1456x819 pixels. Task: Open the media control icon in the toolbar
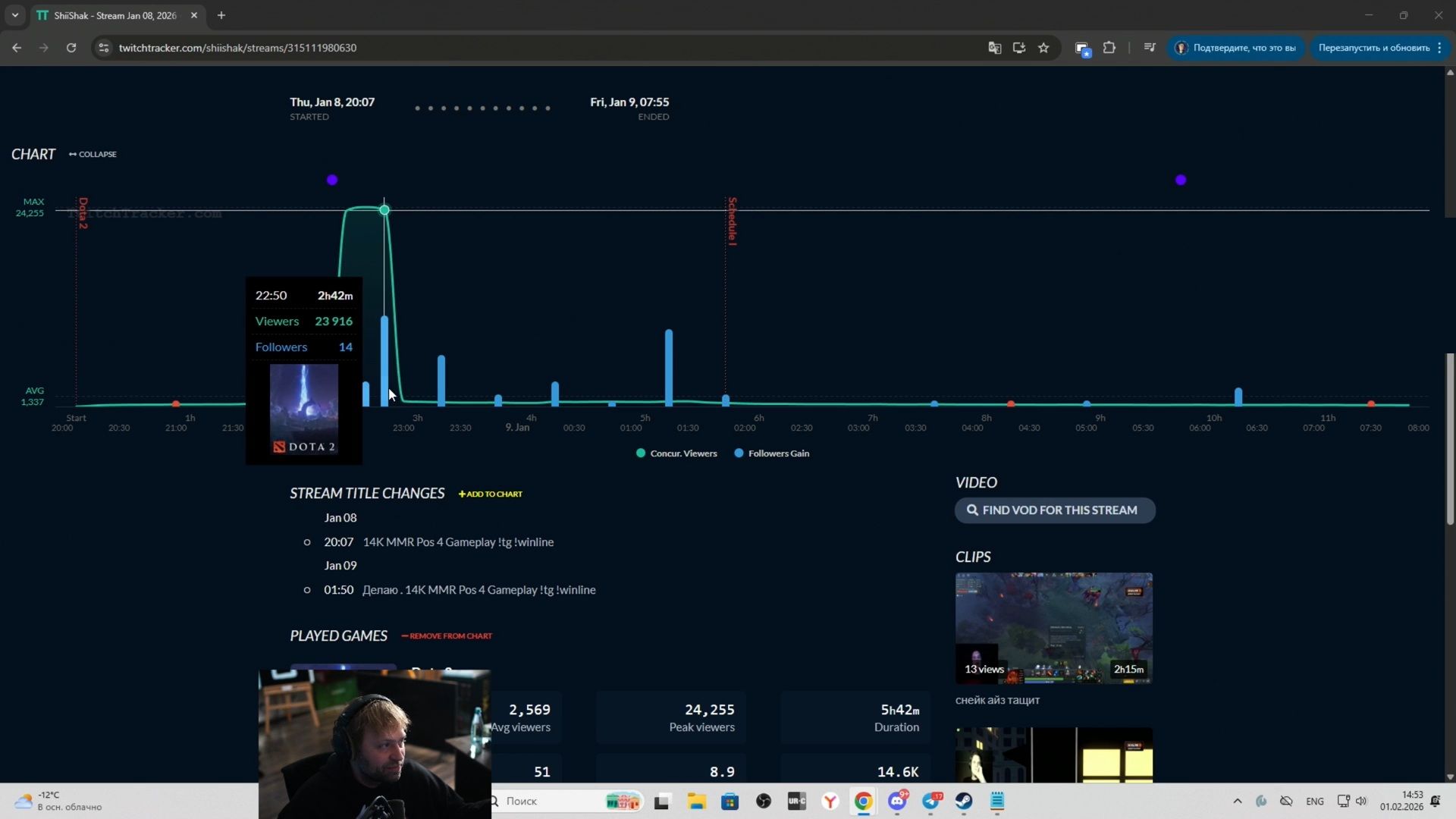click(1150, 48)
